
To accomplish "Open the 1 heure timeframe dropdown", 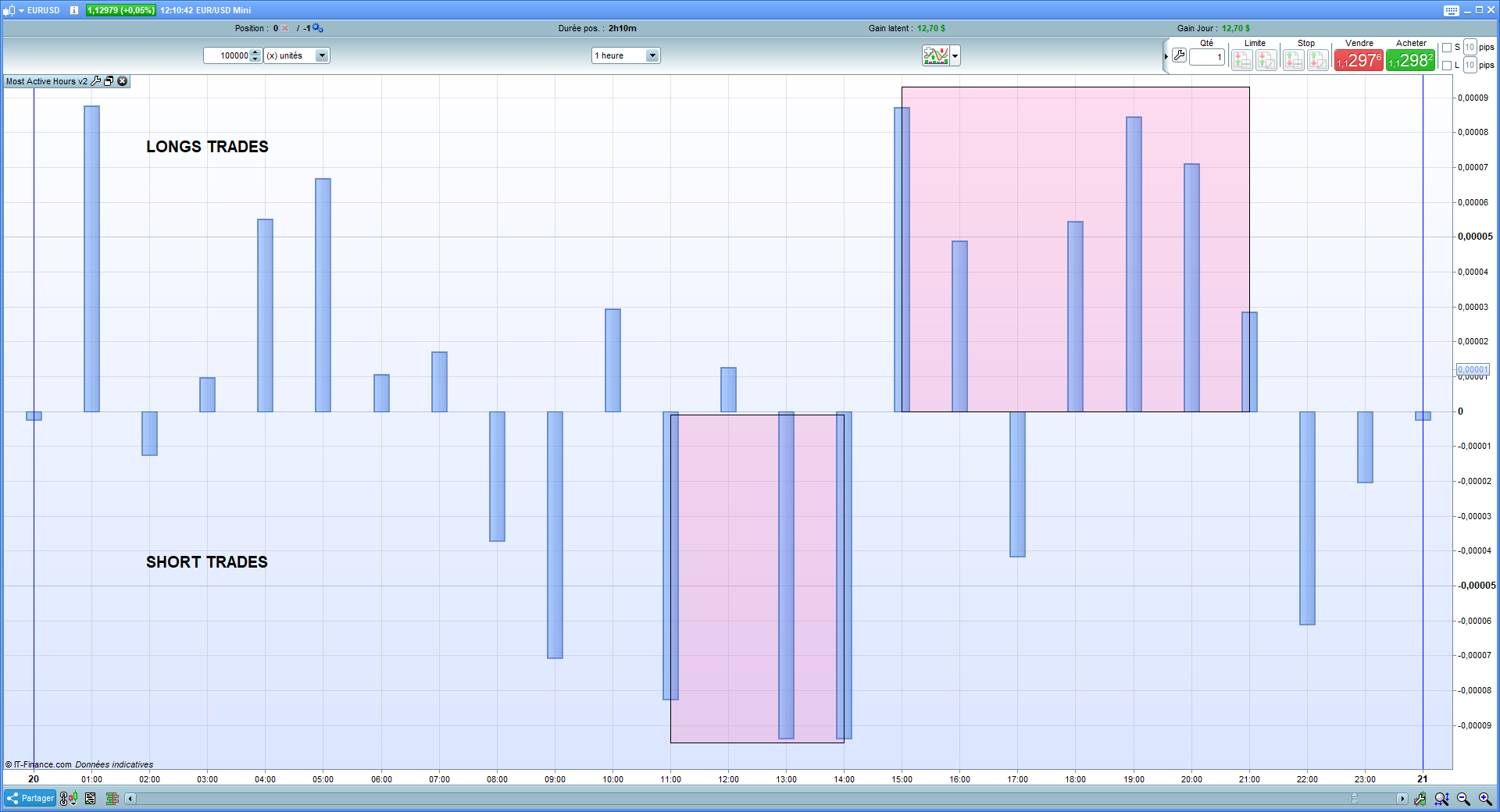I will 652,55.
